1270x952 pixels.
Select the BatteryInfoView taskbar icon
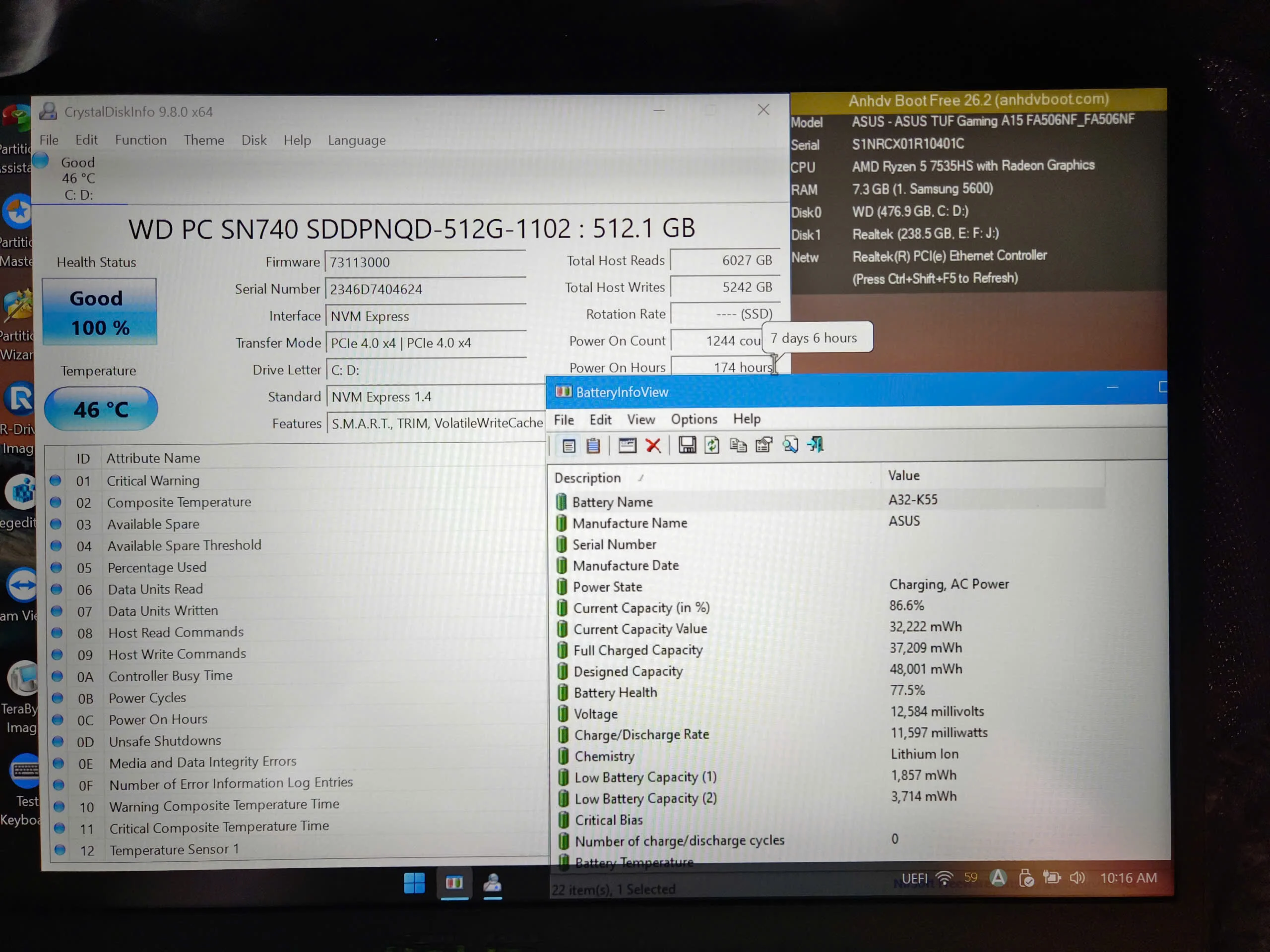(454, 883)
